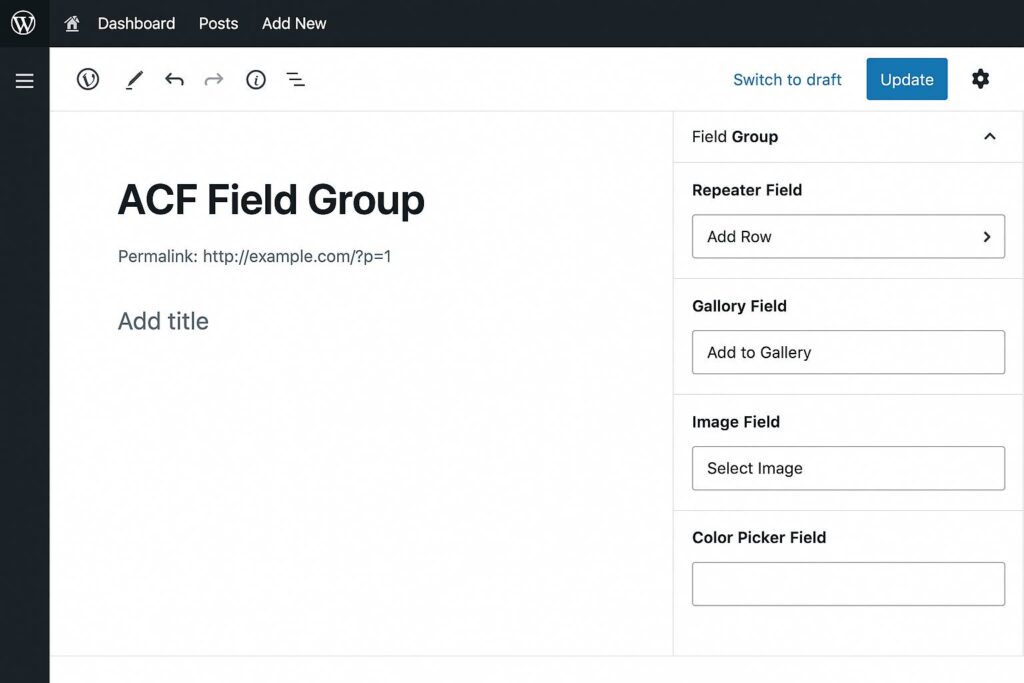Click the Add to Gallery button
The width and height of the screenshot is (1024, 683).
[x=848, y=353]
